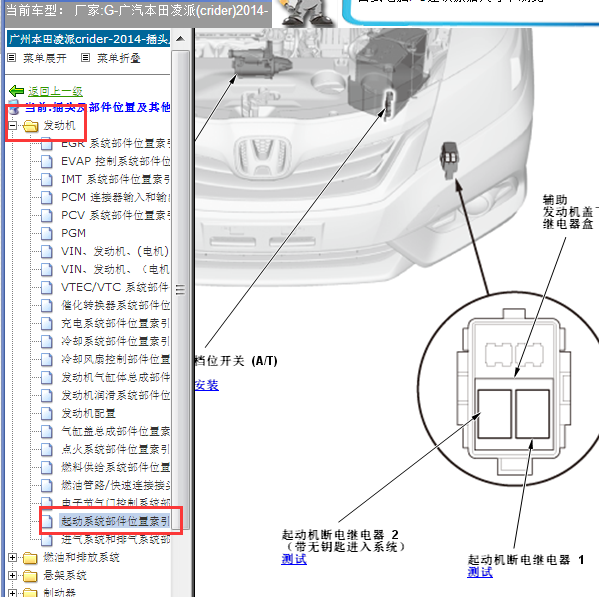Click document icon beside 起动系统部件位置索引

(x=47, y=521)
